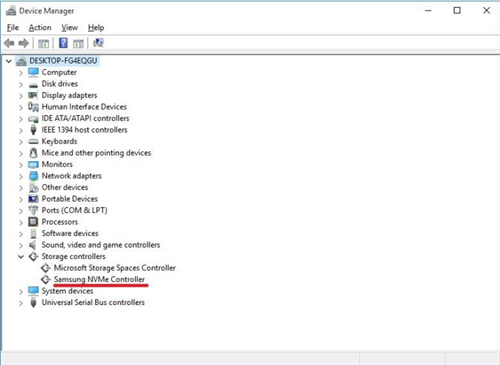Expand the Disk drives category
The width and height of the screenshot is (500, 365).
[x=21, y=84]
